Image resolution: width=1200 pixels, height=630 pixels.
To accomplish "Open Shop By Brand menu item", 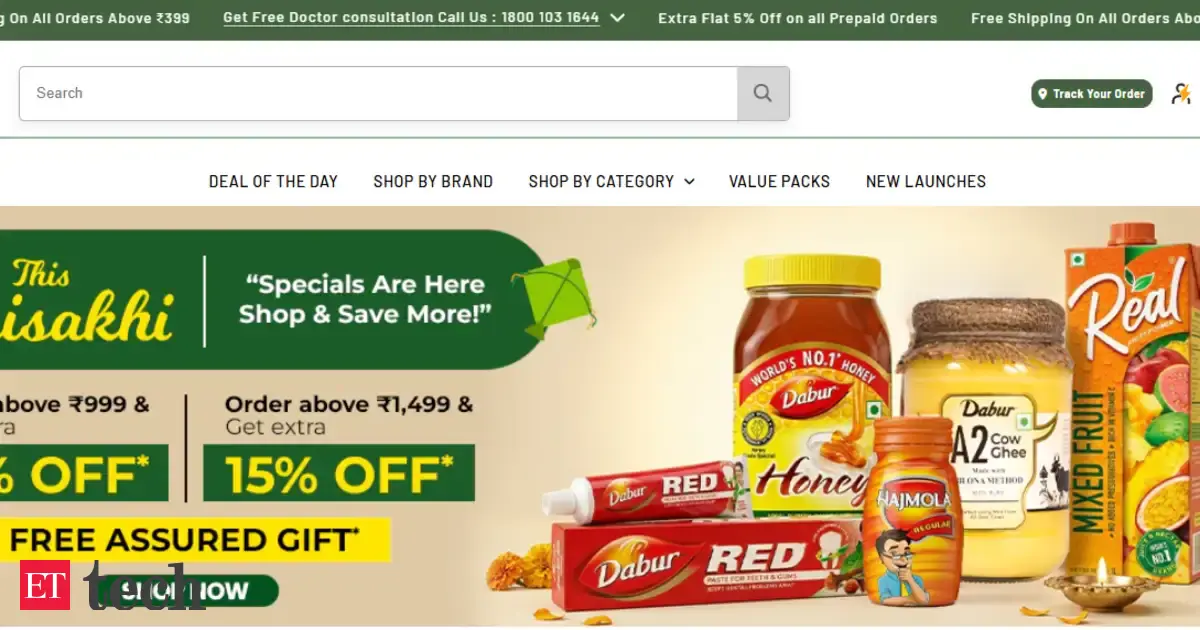I will click(433, 181).
